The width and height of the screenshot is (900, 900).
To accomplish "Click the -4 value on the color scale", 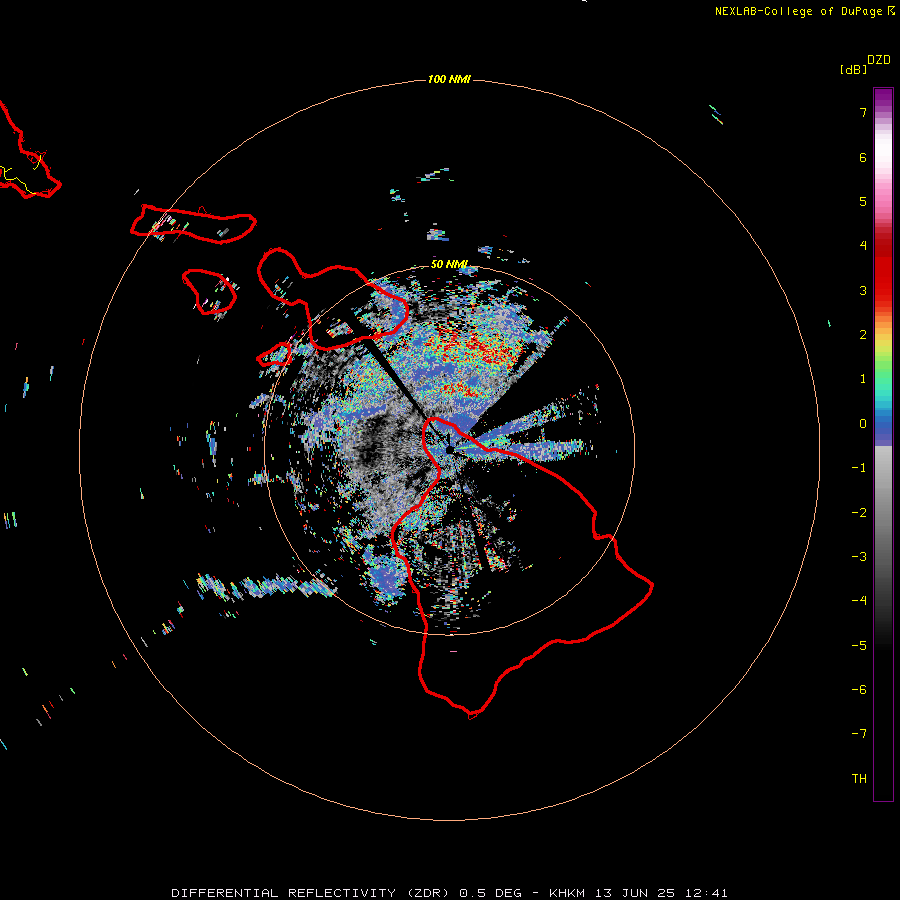I will 859,601.
